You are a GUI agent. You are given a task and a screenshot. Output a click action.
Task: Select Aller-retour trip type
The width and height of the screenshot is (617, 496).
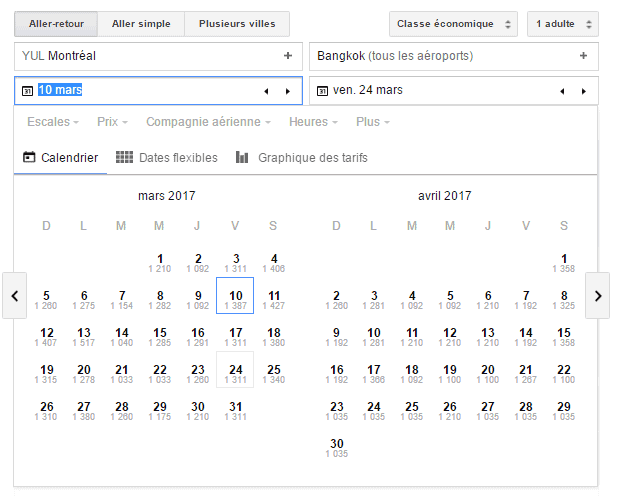pos(56,23)
